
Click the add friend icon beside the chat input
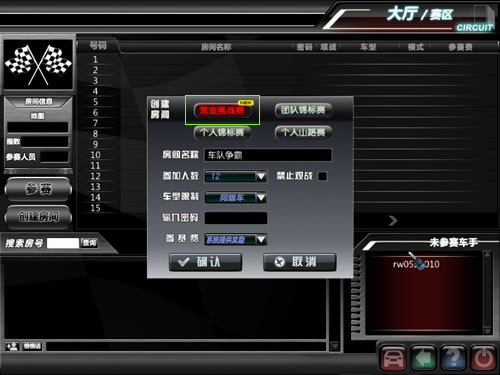pos(12,346)
